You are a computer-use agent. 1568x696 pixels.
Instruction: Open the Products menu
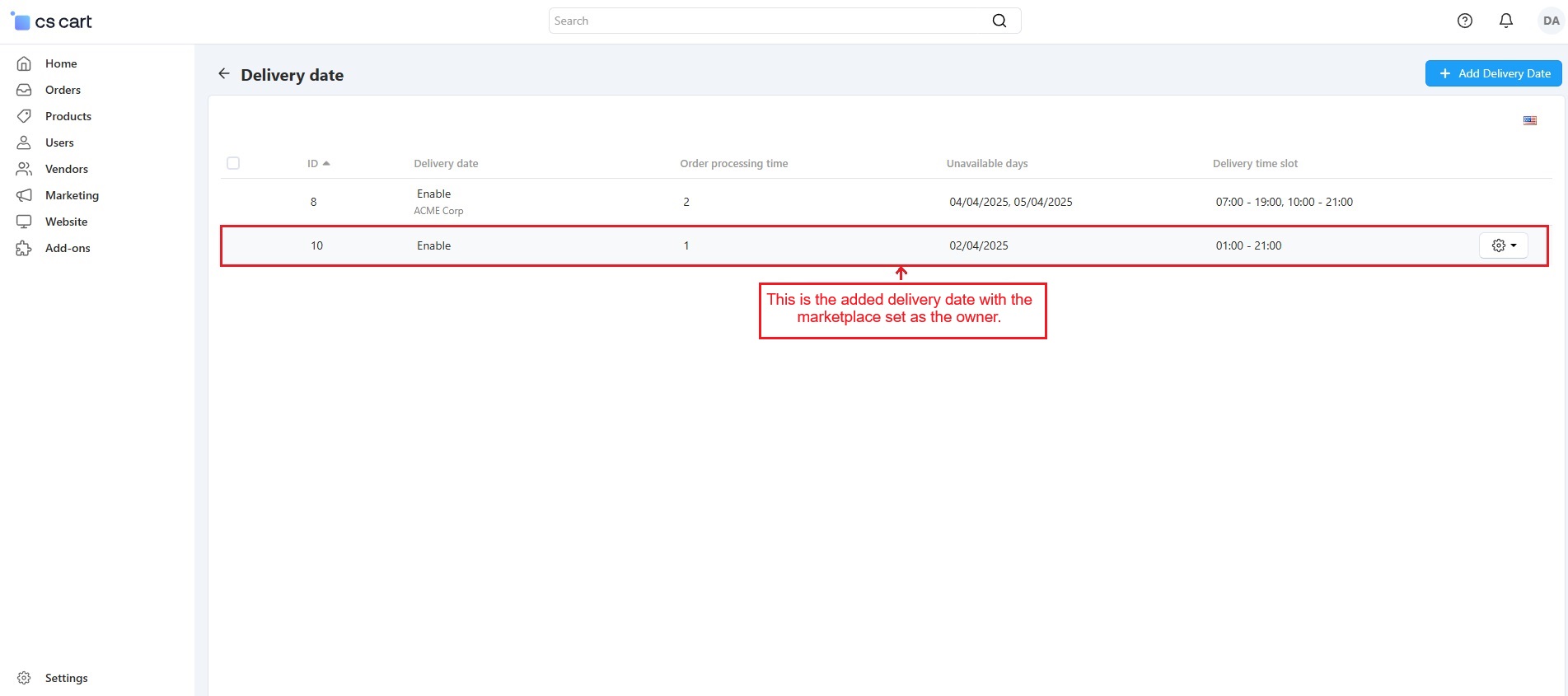point(68,116)
